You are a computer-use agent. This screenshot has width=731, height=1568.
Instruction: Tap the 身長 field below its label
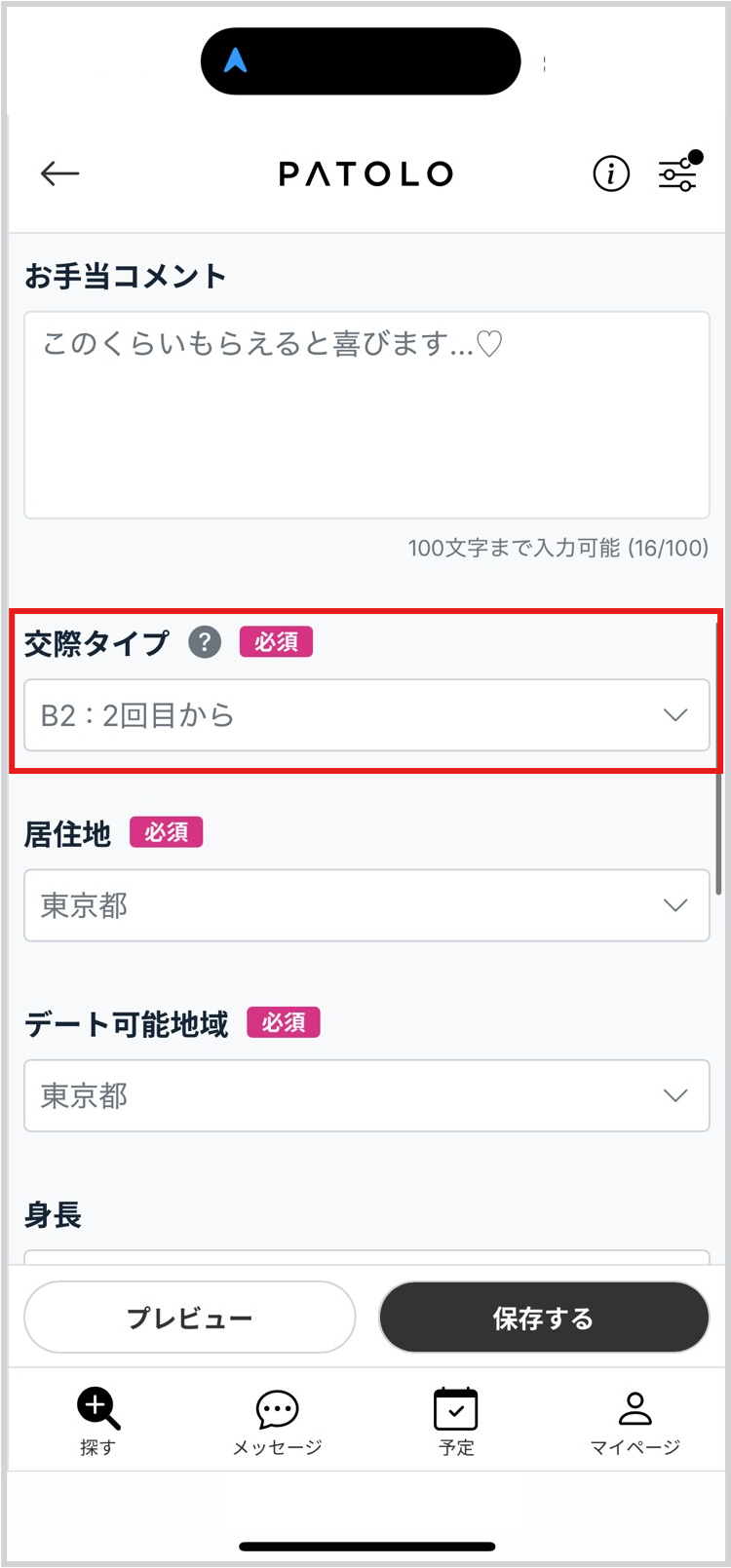366,1257
